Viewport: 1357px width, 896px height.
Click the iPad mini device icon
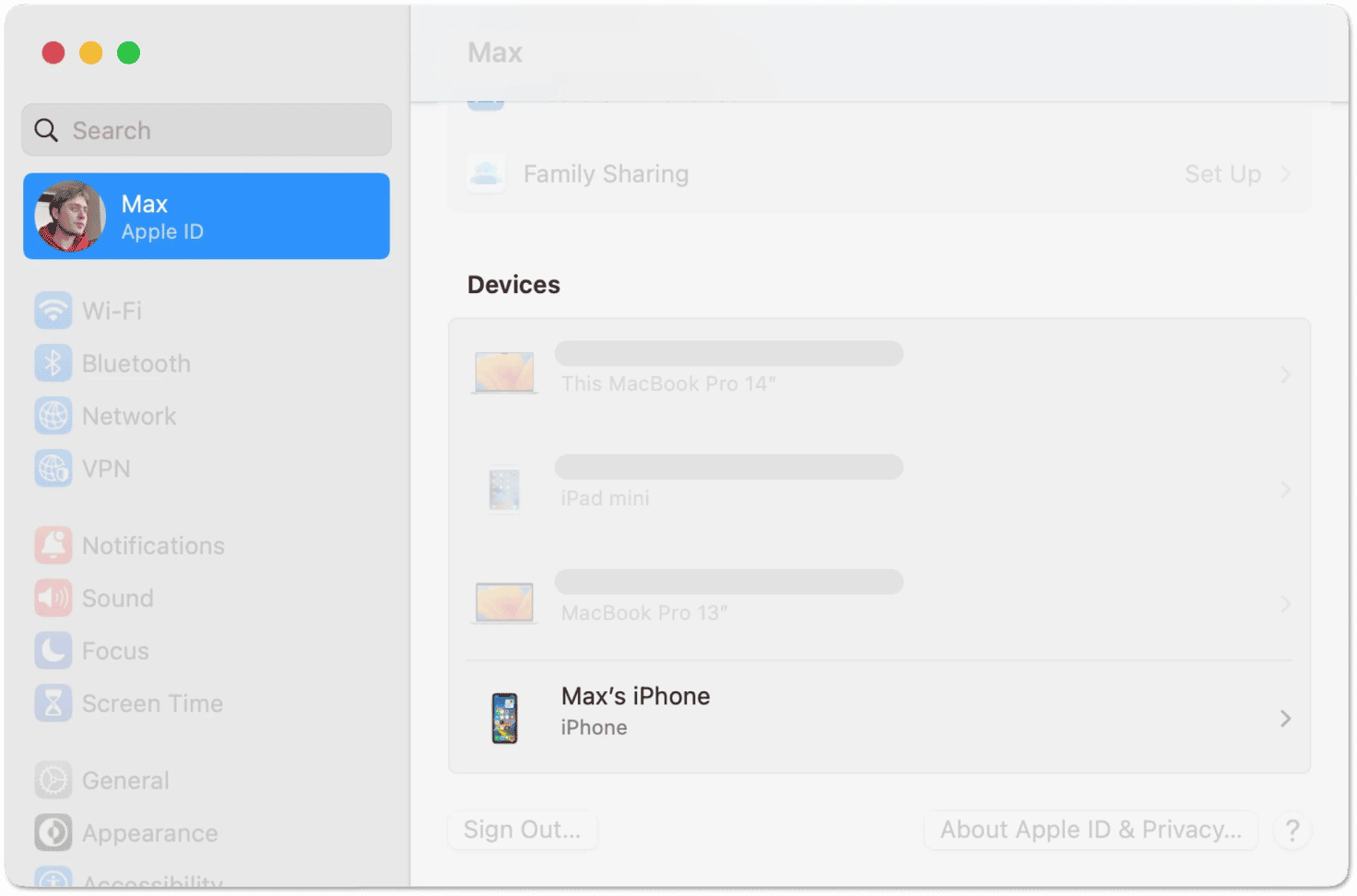tap(504, 489)
